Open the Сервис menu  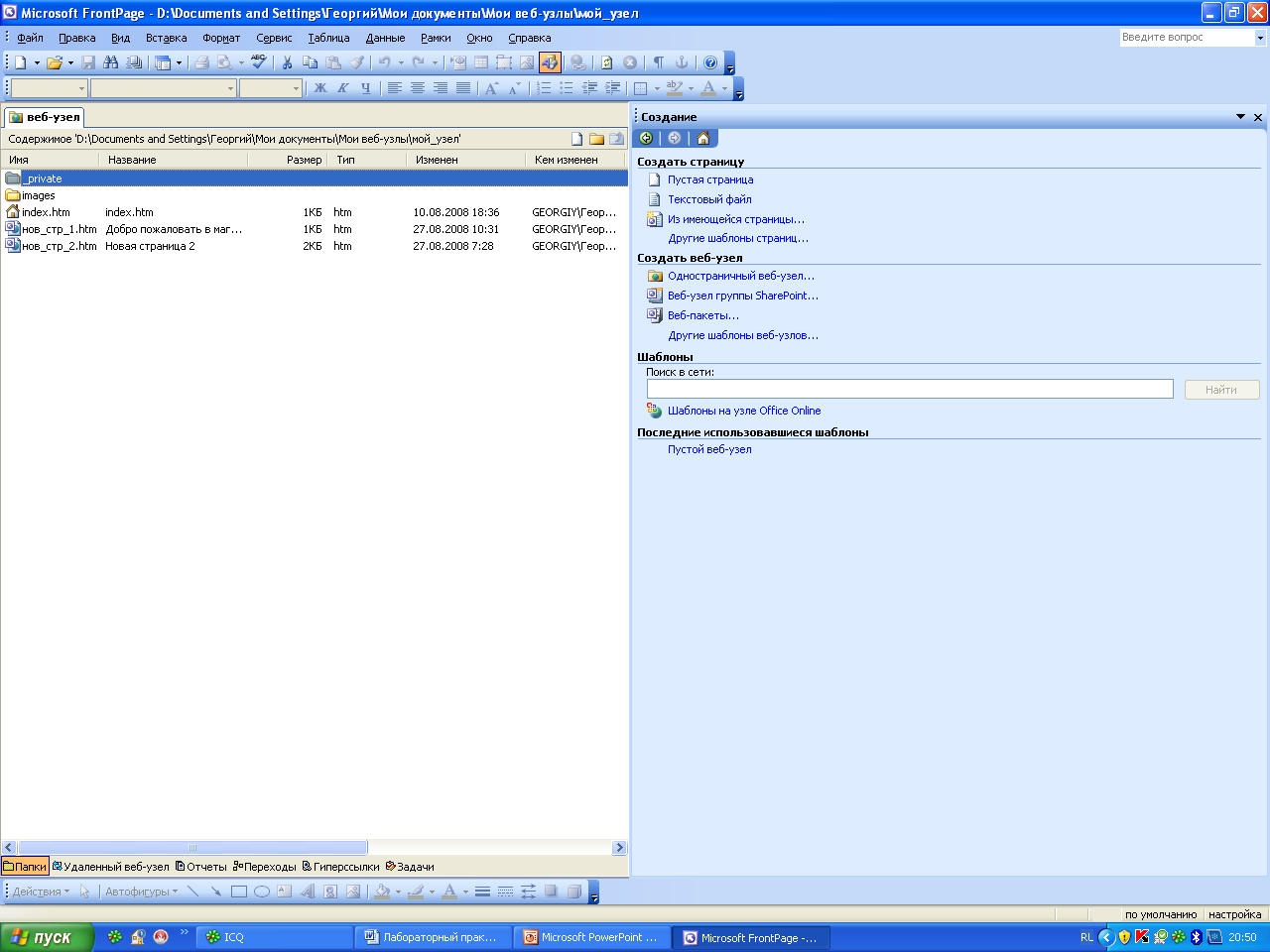click(274, 38)
